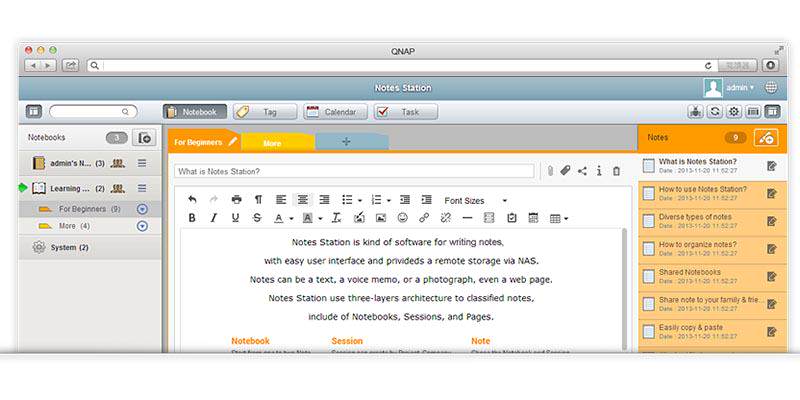Add a new section with the plus tab
This screenshot has width=800, height=400.
point(352,142)
